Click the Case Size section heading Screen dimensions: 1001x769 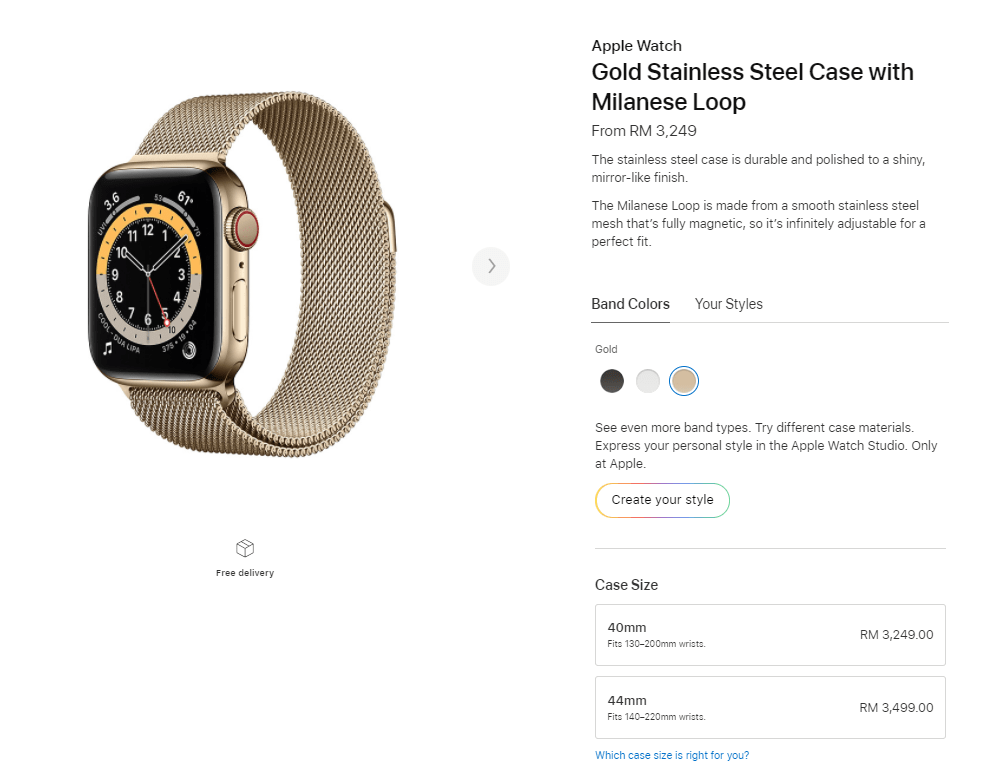click(x=626, y=585)
